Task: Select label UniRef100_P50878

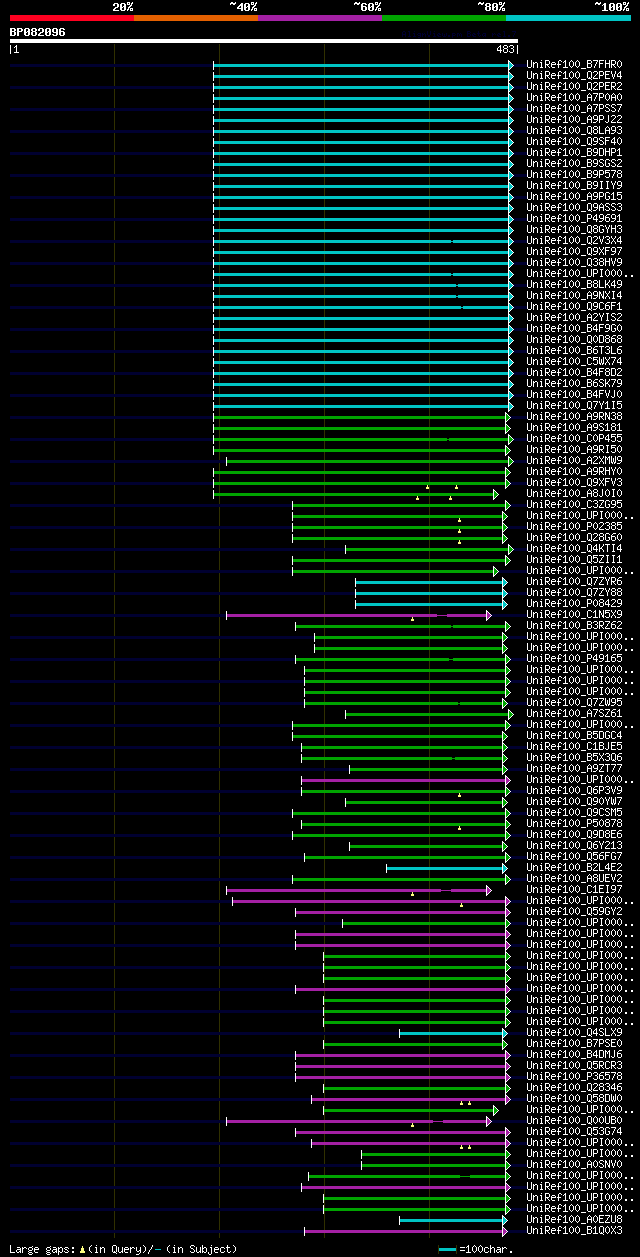Action: point(574,823)
